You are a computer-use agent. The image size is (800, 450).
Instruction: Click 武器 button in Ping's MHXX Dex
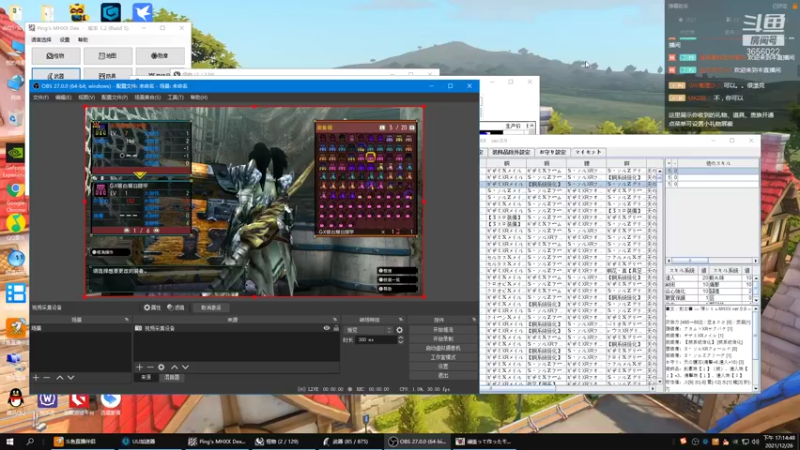click(56, 75)
